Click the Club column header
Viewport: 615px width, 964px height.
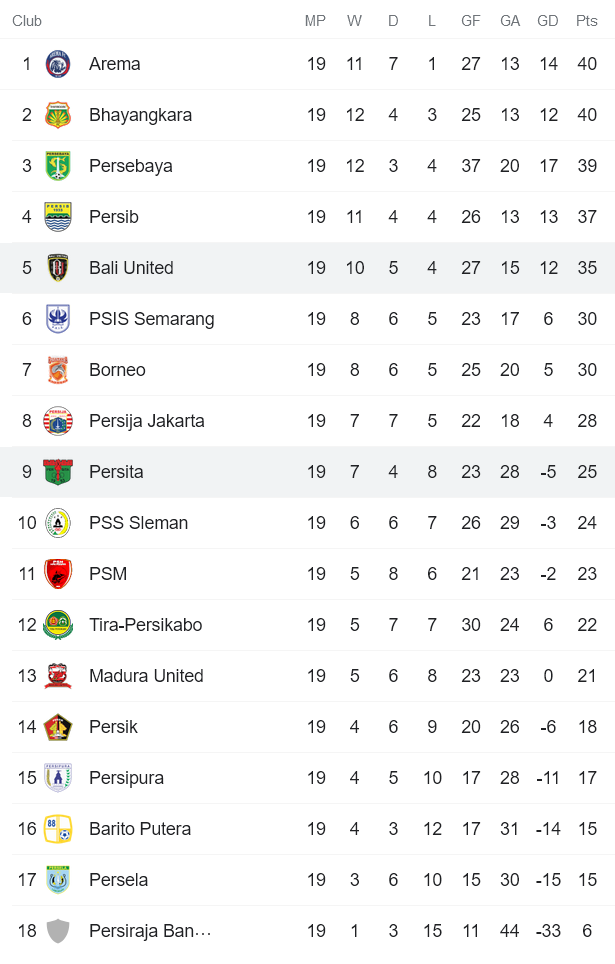pyautogui.click(x=27, y=20)
